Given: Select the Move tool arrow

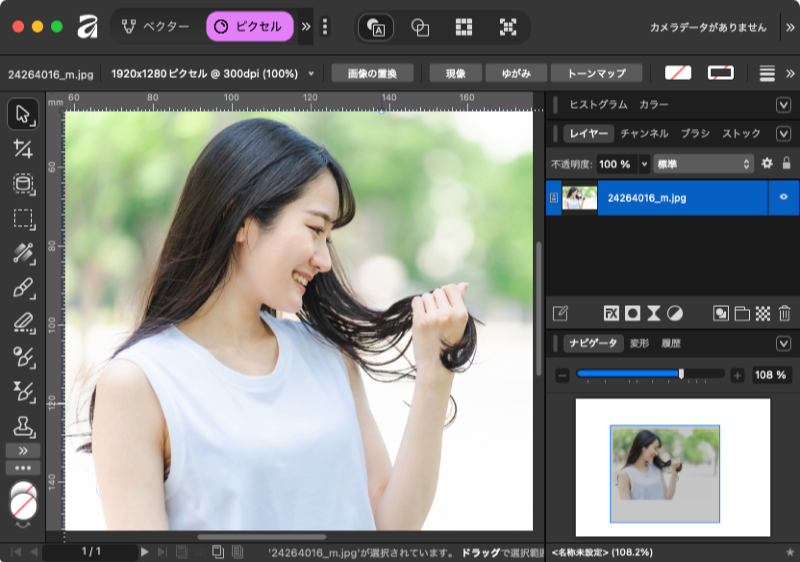Looking at the screenshot, I should tap(24, 114).
